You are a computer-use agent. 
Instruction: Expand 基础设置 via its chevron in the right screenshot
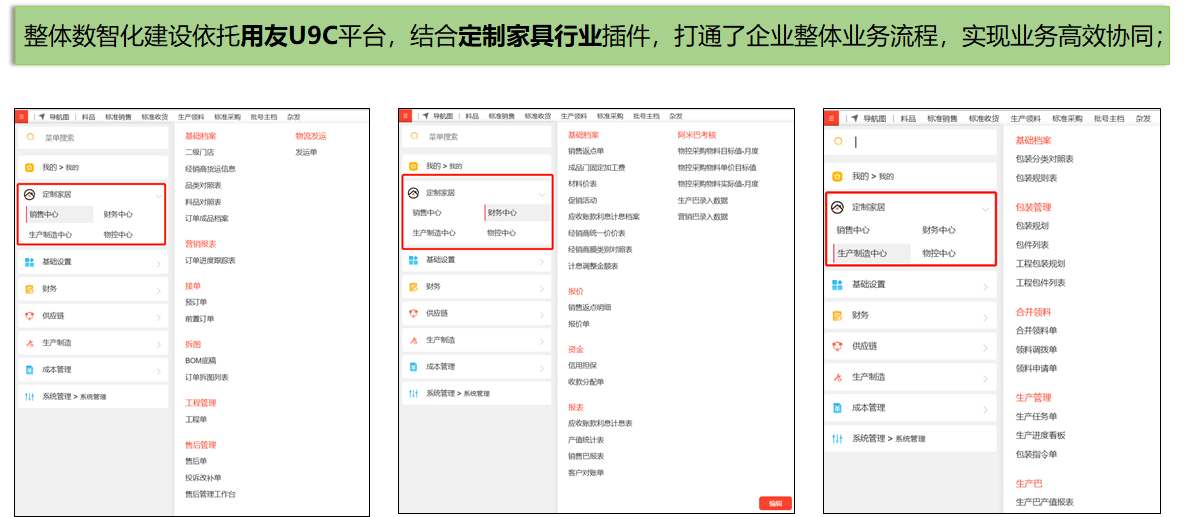click(x=985, y=285)
